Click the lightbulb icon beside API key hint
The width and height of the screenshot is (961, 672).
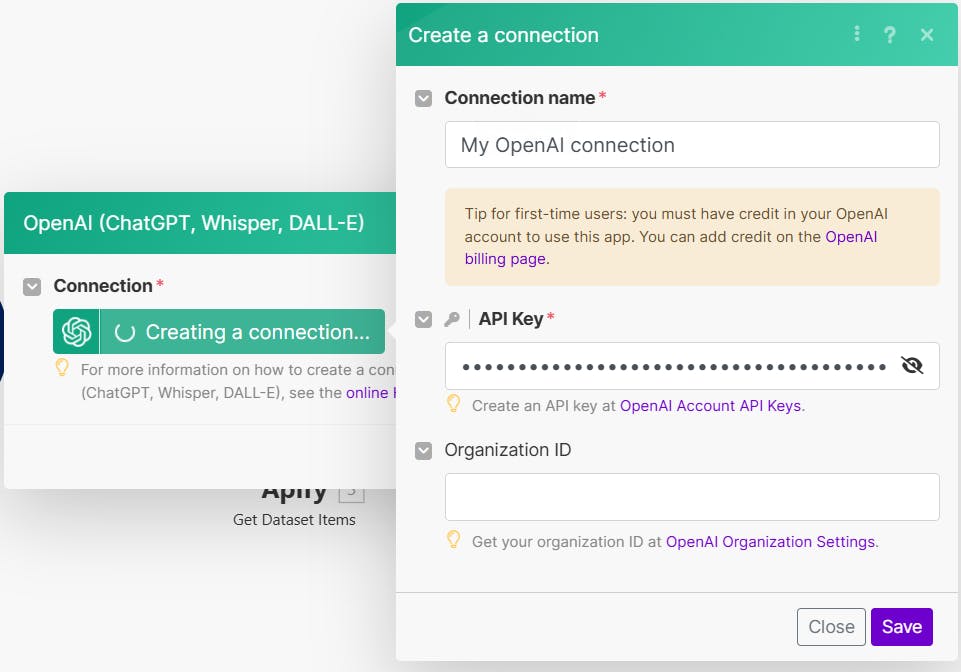pyautogui.click(x=454, y=403)
